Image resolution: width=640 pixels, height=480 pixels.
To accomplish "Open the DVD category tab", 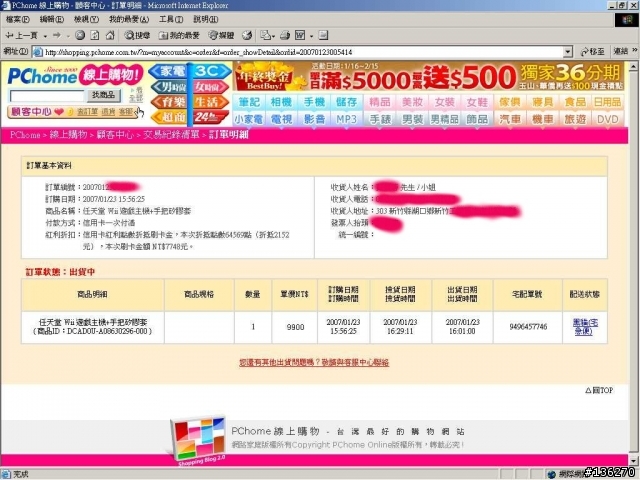I will (607, 119).
